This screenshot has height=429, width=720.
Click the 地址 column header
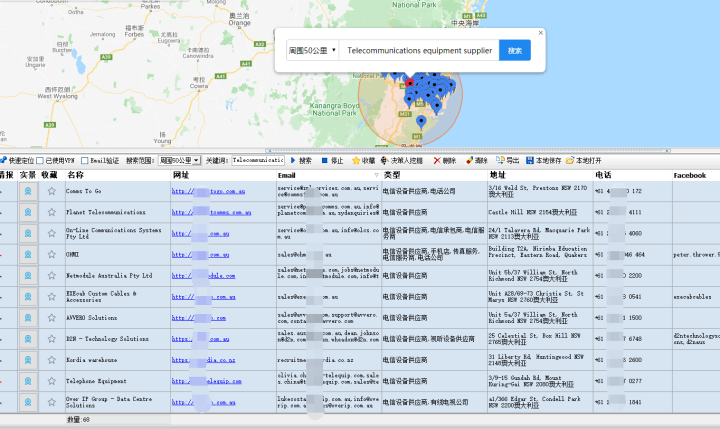click(497, 175)
